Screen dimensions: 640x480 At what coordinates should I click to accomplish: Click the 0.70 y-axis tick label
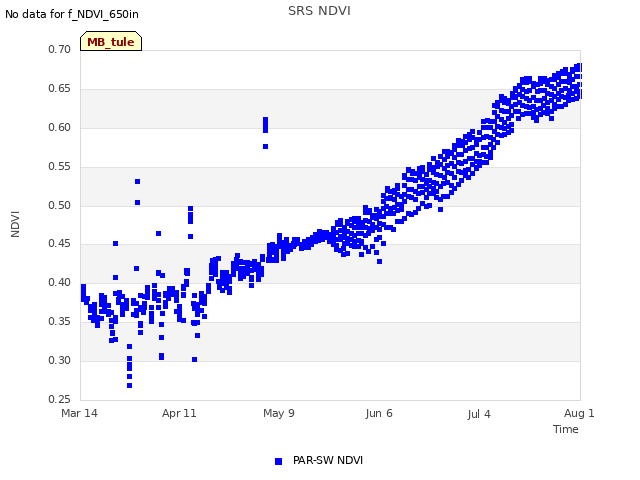tap(60, 49)
